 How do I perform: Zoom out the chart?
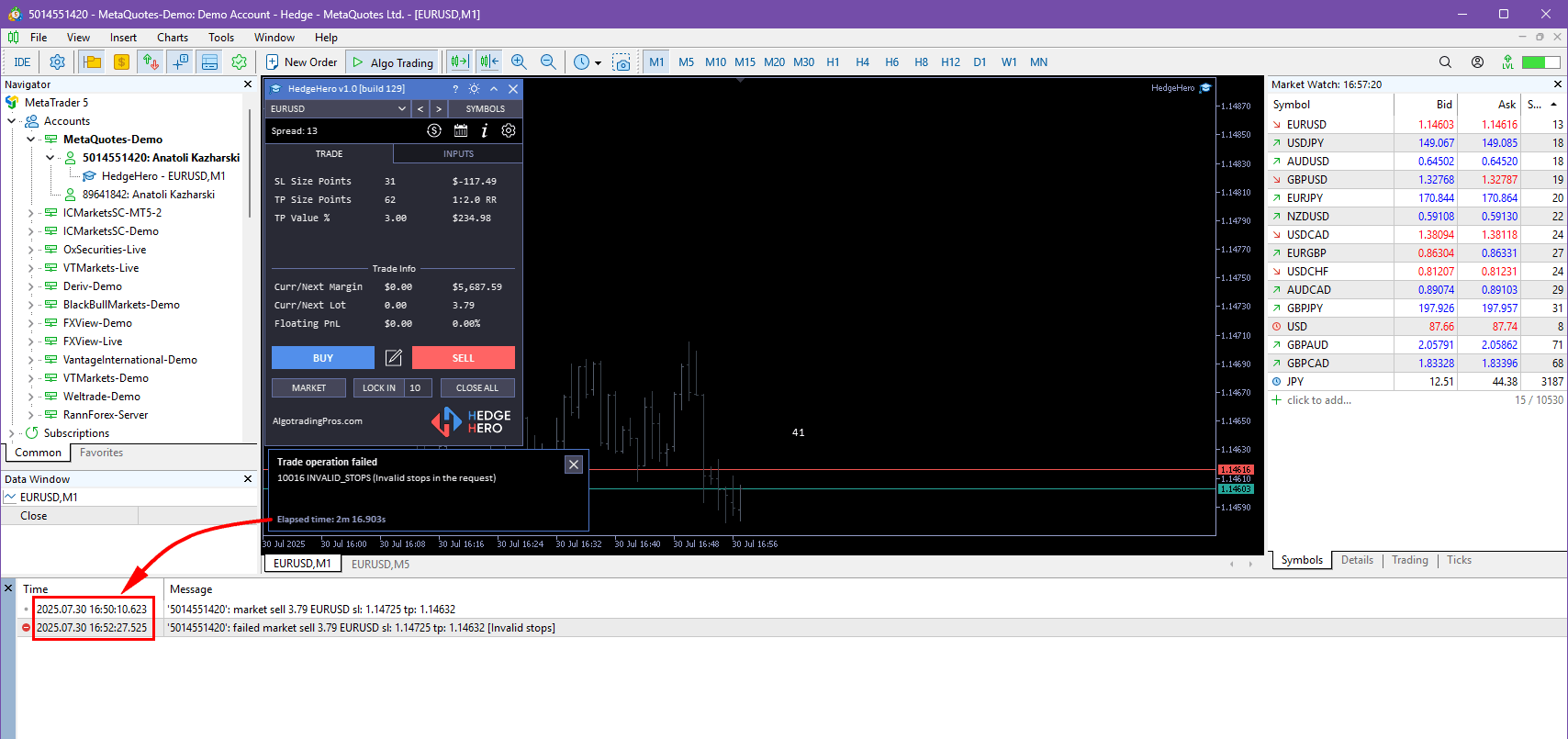[548, 62]
